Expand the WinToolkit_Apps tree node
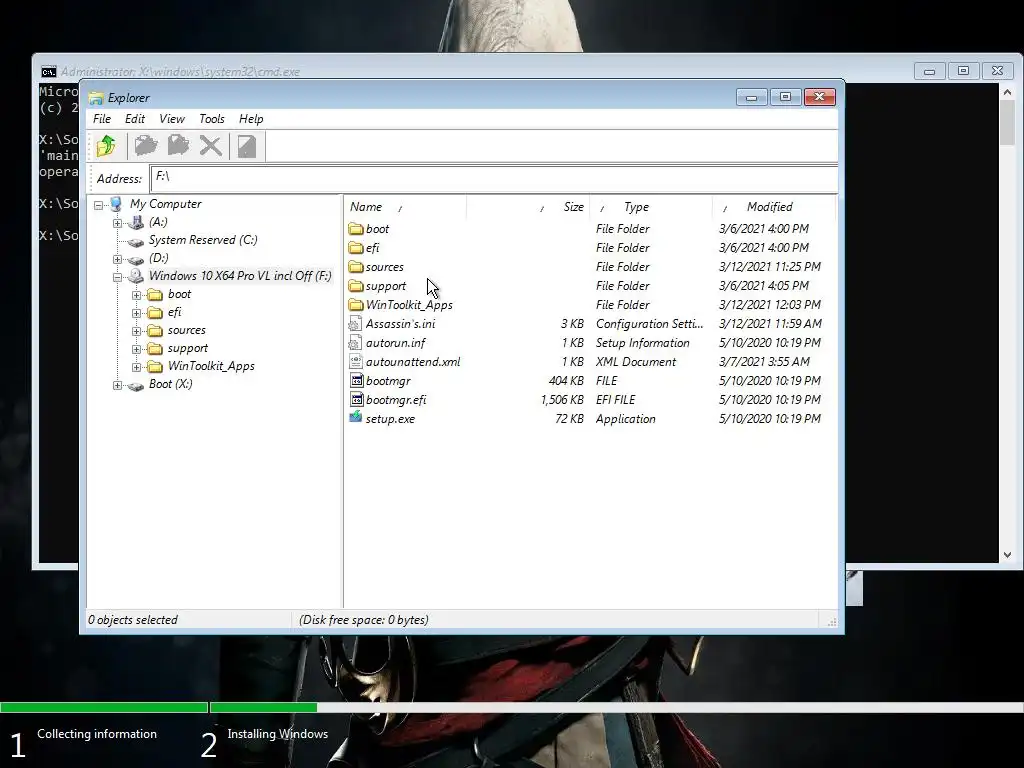The image size is (1024, 768). coord(136,367)
